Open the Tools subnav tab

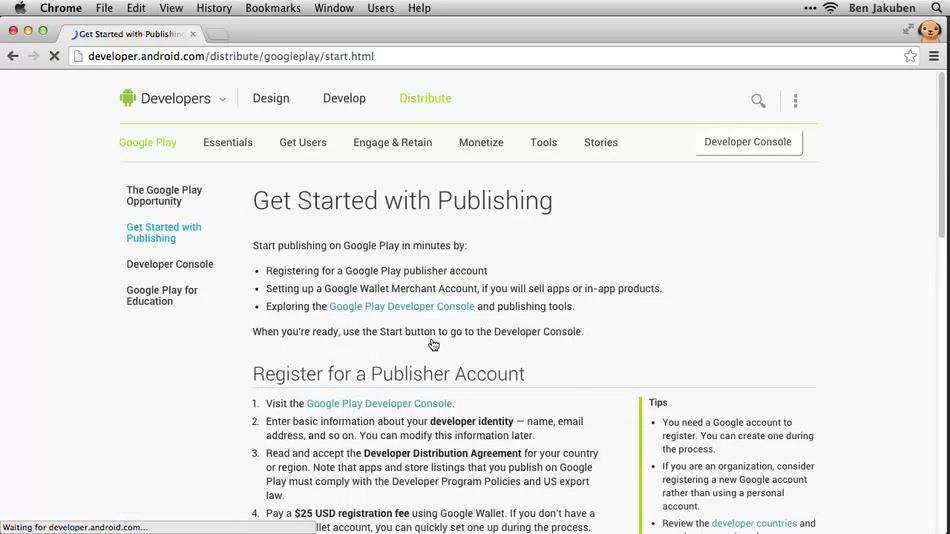pos(543,142)
